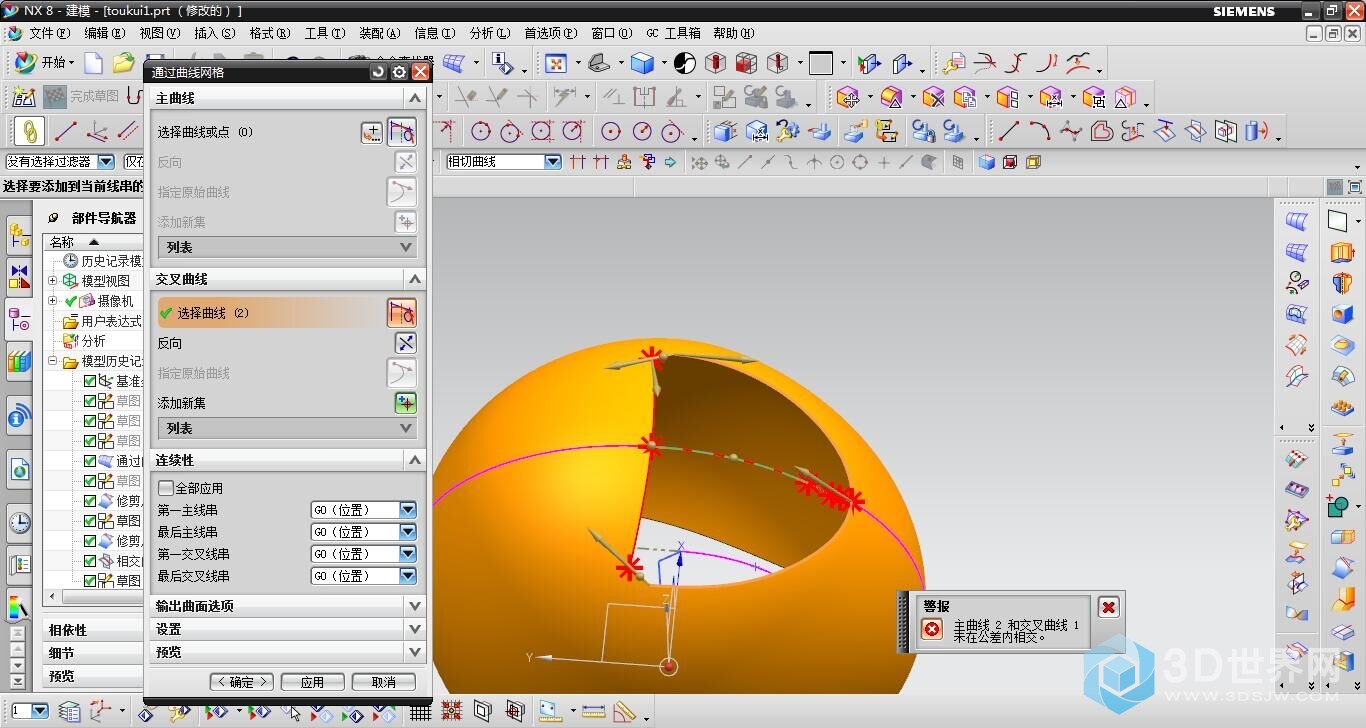Click the cross curve selection icon

coord(402,313)
